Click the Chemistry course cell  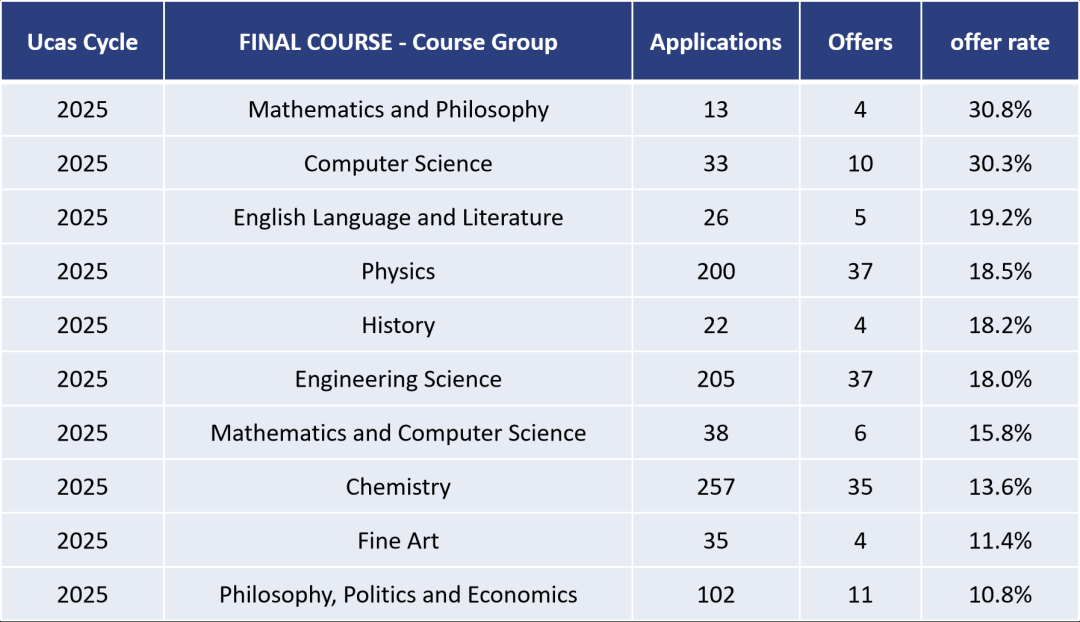398,488
